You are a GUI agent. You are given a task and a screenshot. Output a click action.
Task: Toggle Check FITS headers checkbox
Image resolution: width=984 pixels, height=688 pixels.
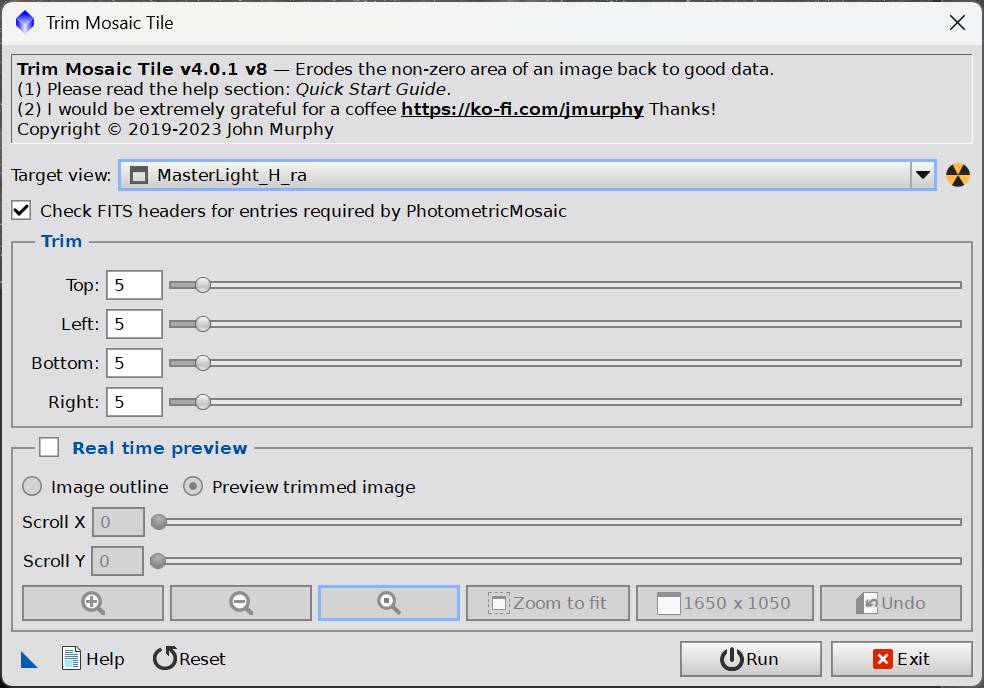click(21, 210)
